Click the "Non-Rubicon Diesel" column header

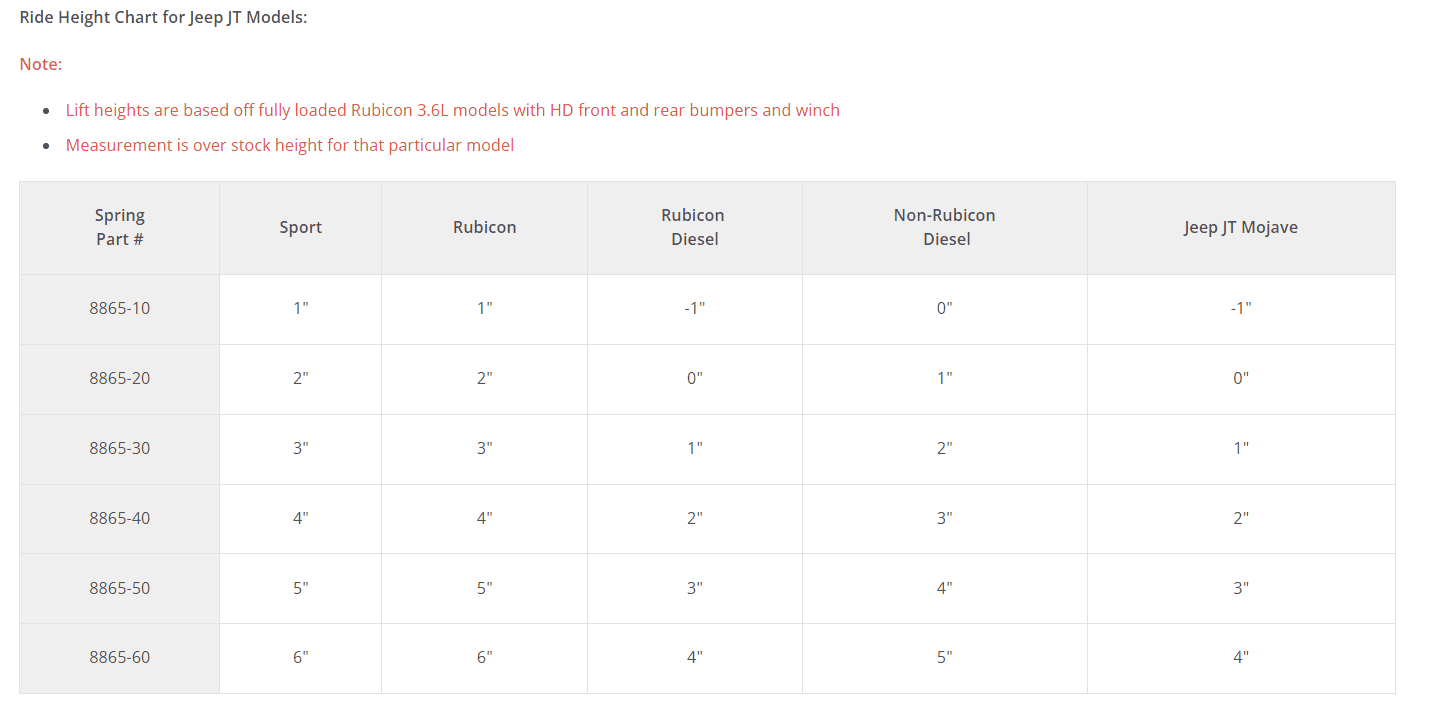pyautogui.click(x=945, y=228)
